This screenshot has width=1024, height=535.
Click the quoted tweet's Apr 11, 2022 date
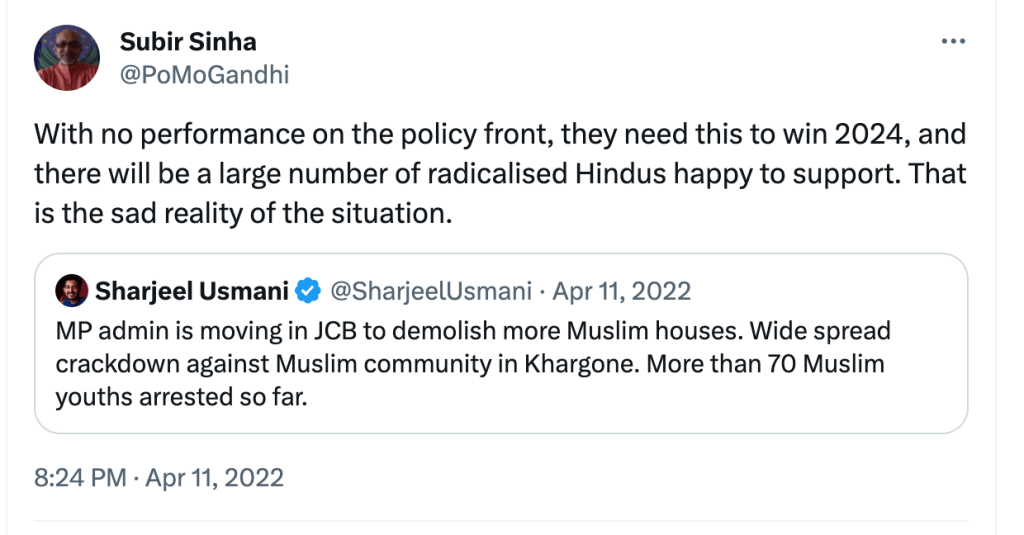click(x=622, y=291)
